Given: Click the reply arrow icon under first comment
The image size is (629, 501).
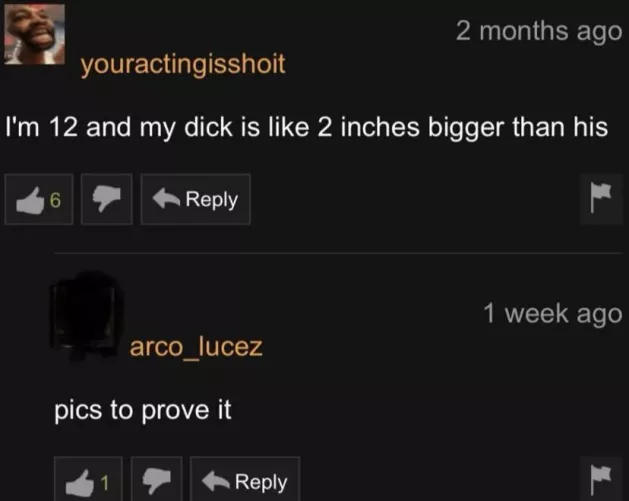Looking at the screenshot, I should click(x=166, y=199).
